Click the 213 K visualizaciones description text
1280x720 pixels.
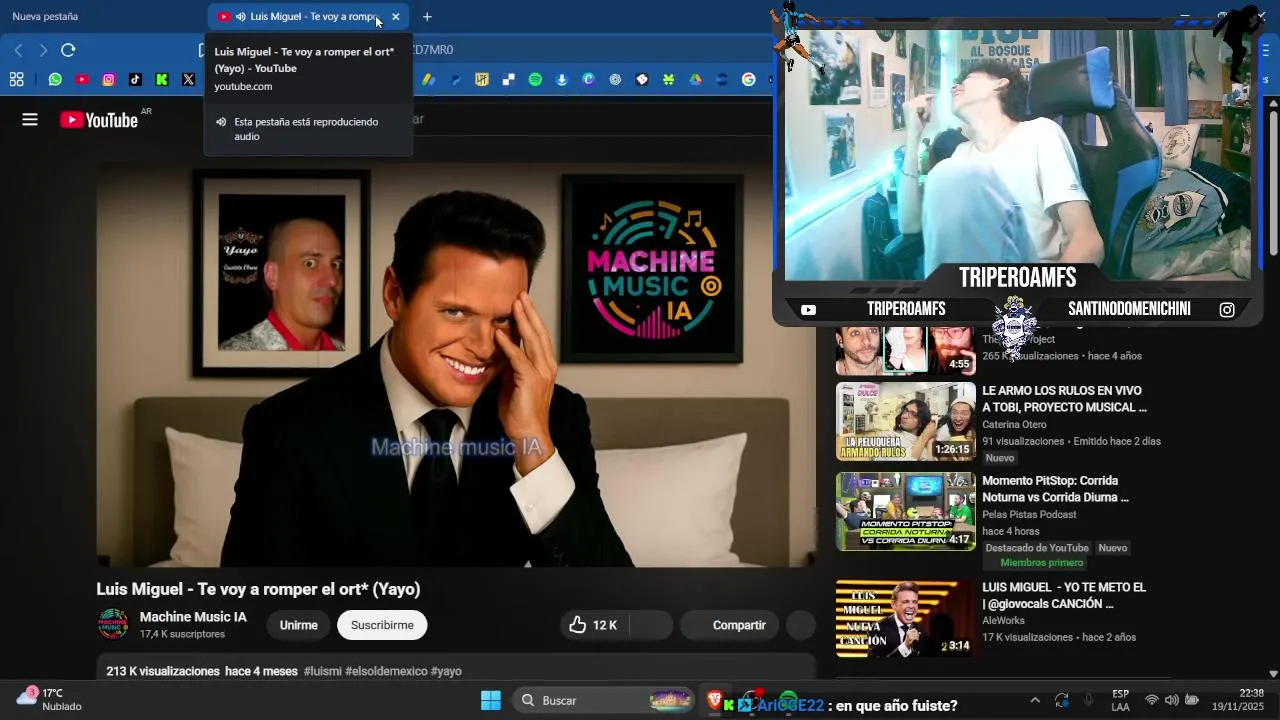(162, 671)
